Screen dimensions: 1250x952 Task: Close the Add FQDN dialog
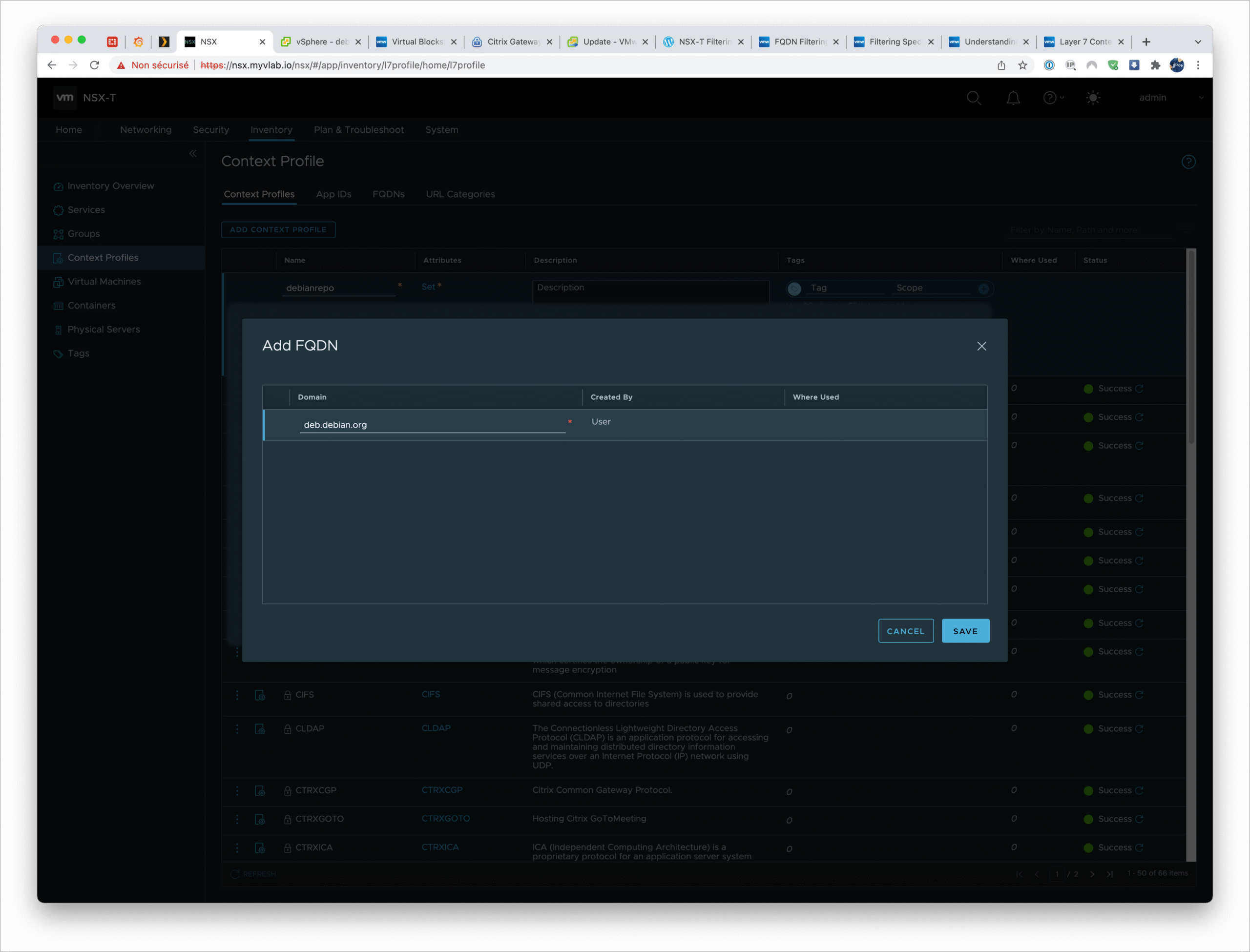(981, 346)
